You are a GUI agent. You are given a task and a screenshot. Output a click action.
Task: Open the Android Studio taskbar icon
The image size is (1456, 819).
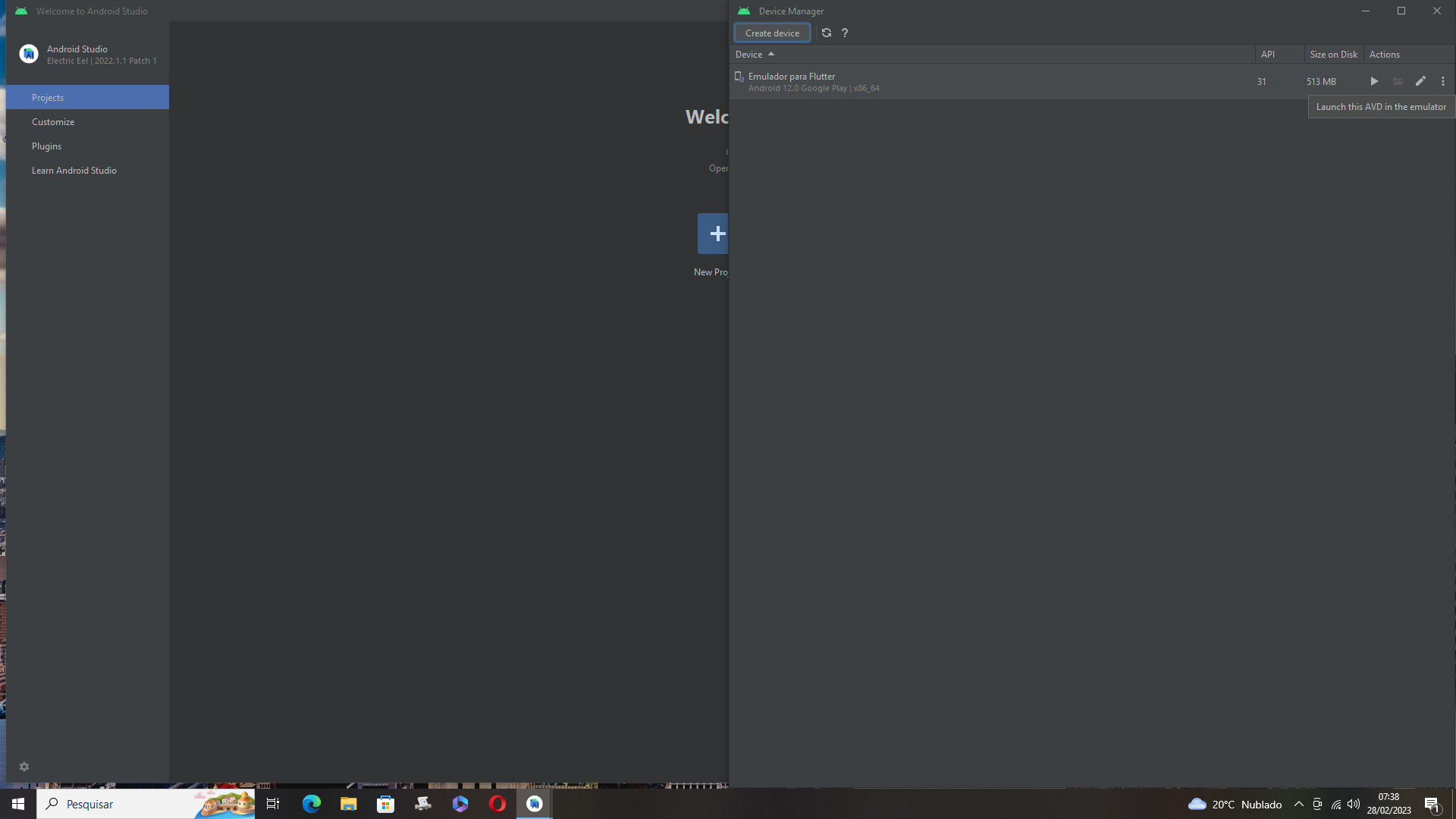(x=535, y=804)
